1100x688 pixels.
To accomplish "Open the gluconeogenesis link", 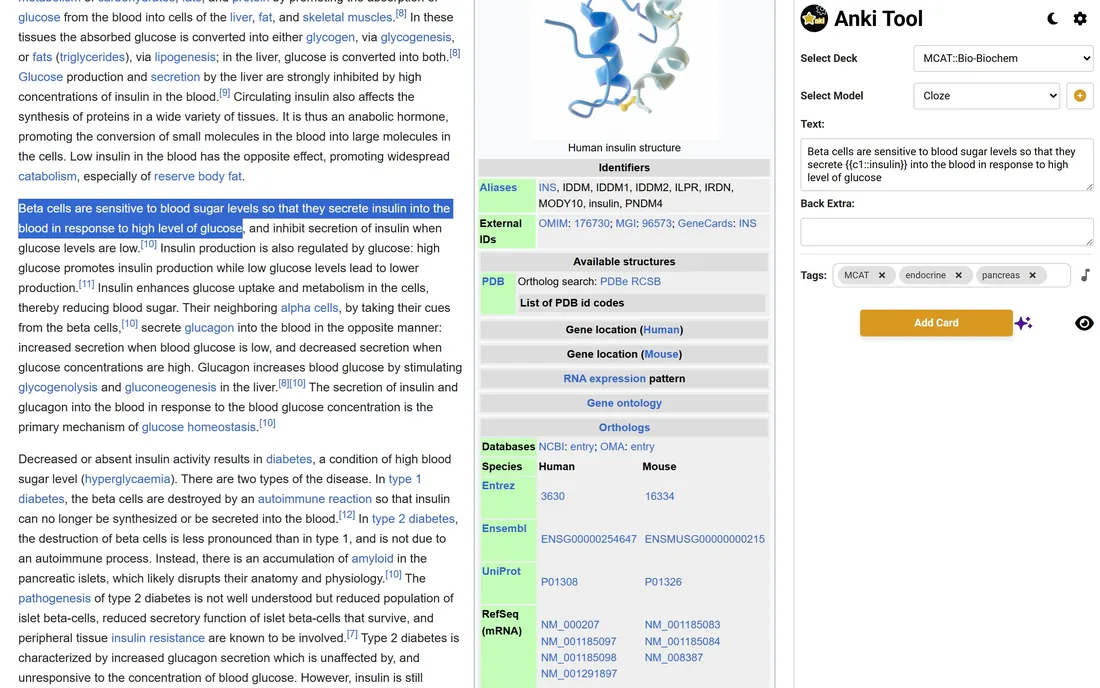I will pyautogui.click(x=170, y=387).
